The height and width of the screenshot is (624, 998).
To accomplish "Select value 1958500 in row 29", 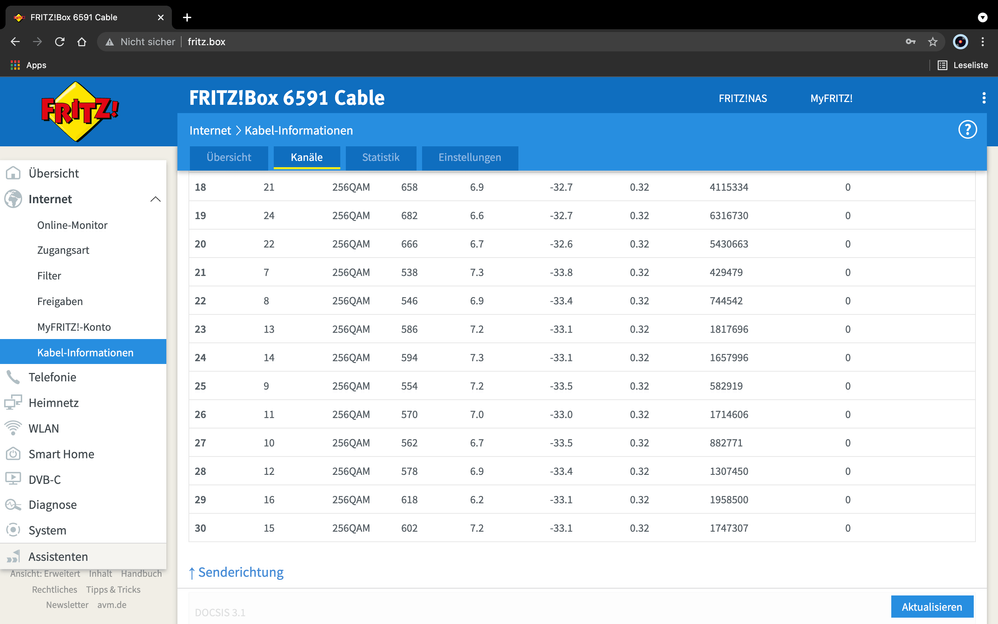I will (x=729, y=500).
